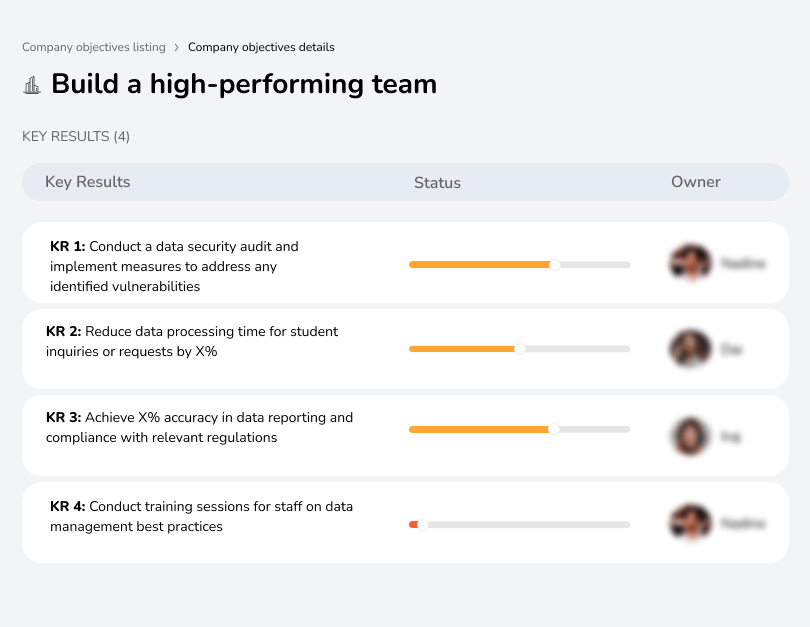
Task: Click the owner avatar for KR 1
Action: 689,262
